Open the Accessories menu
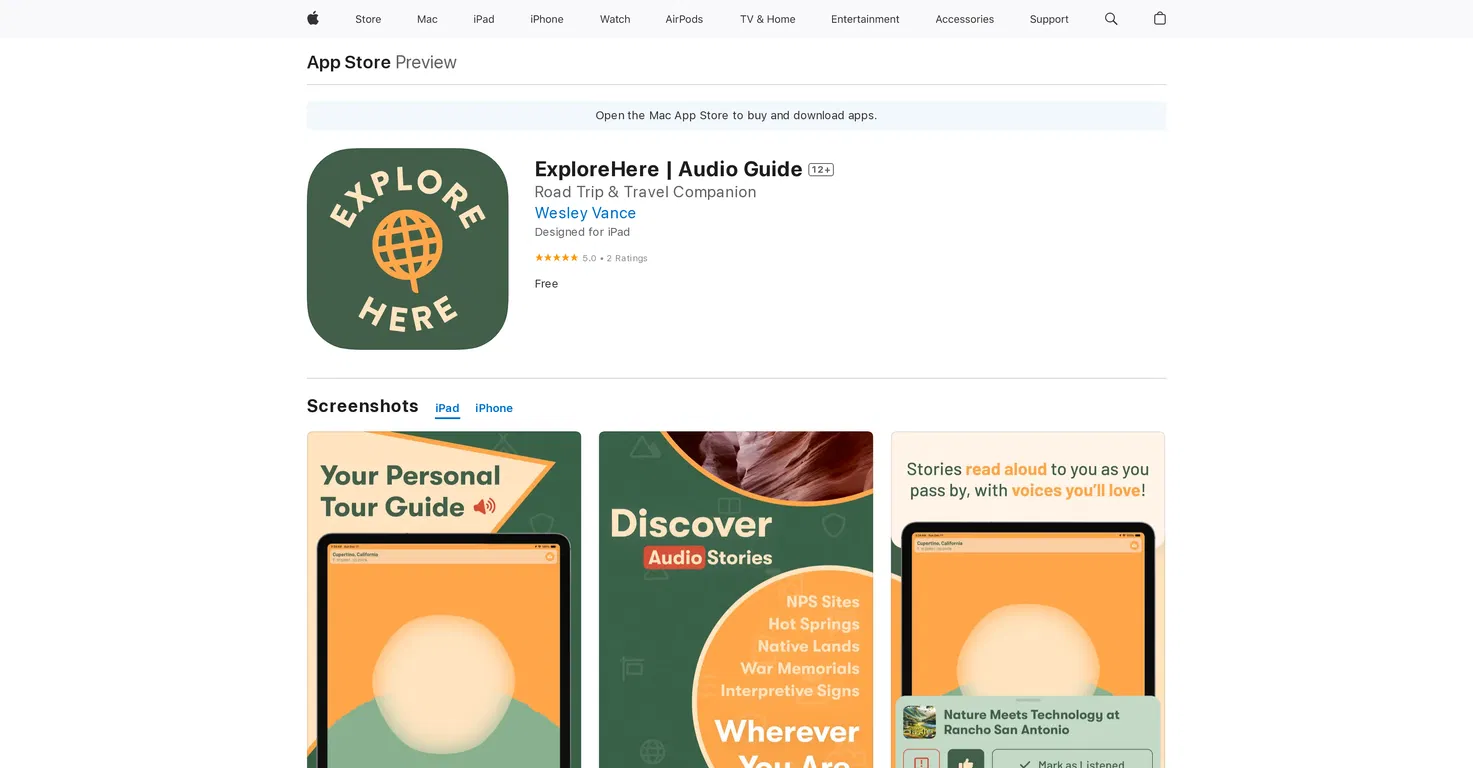 pos(965,19)
